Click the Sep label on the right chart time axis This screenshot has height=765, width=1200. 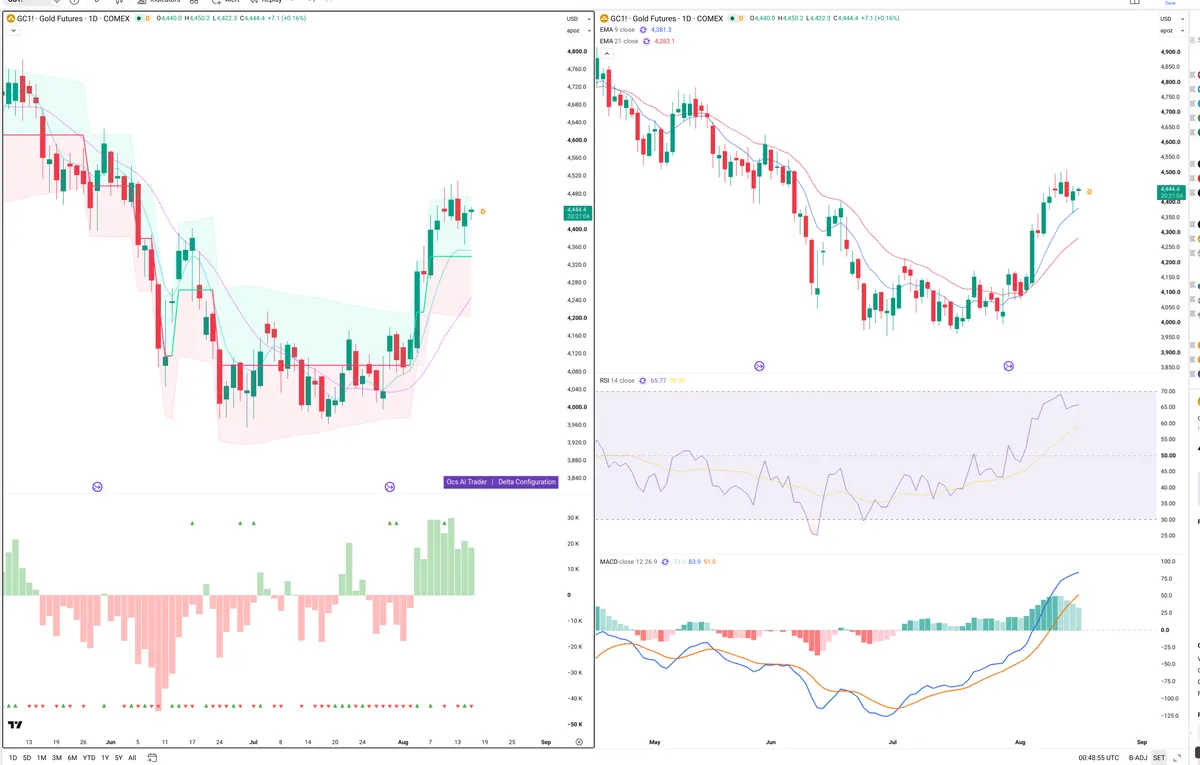1143,743
